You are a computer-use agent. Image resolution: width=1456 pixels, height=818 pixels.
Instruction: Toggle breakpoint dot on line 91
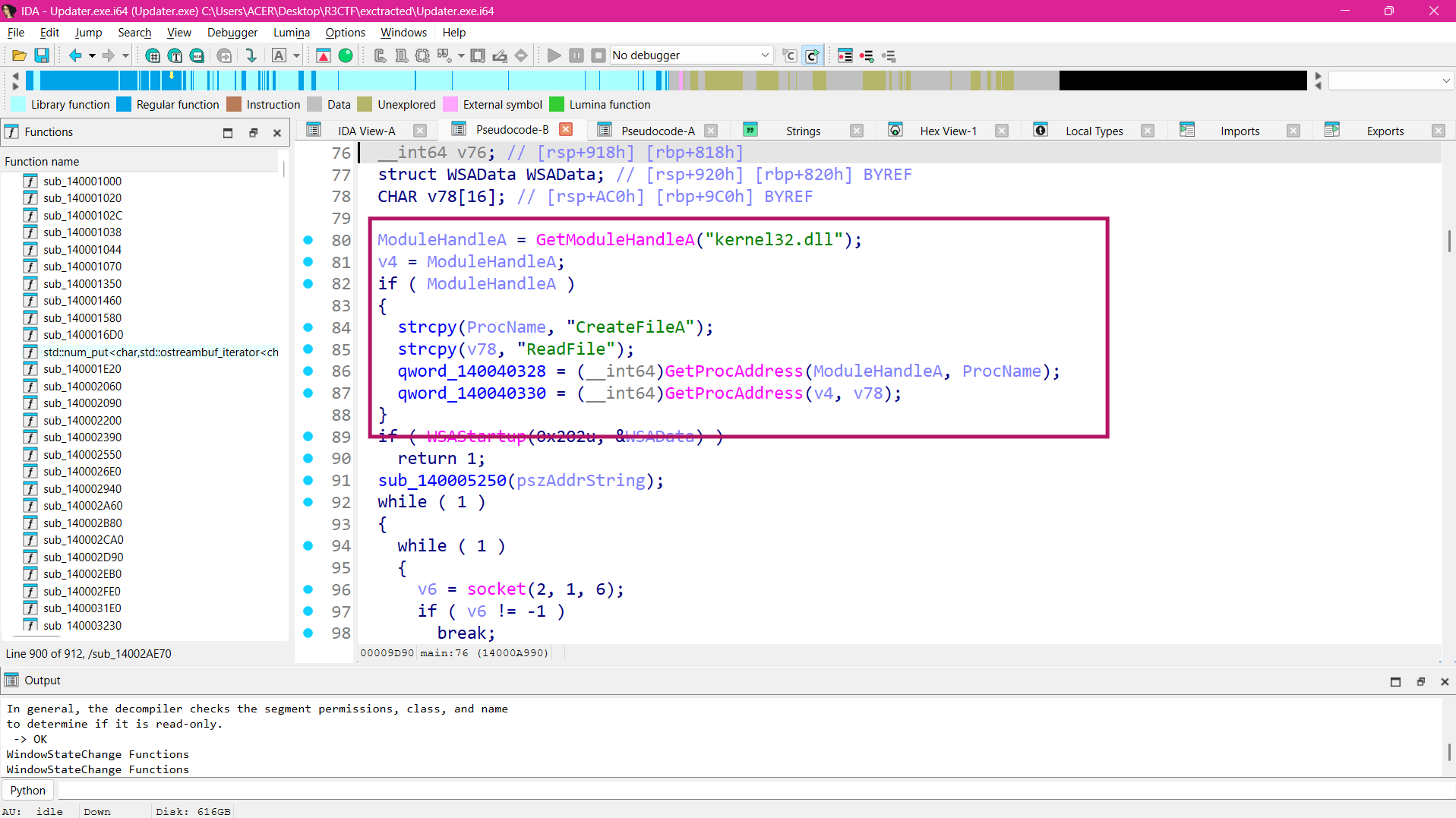[308, 480]
